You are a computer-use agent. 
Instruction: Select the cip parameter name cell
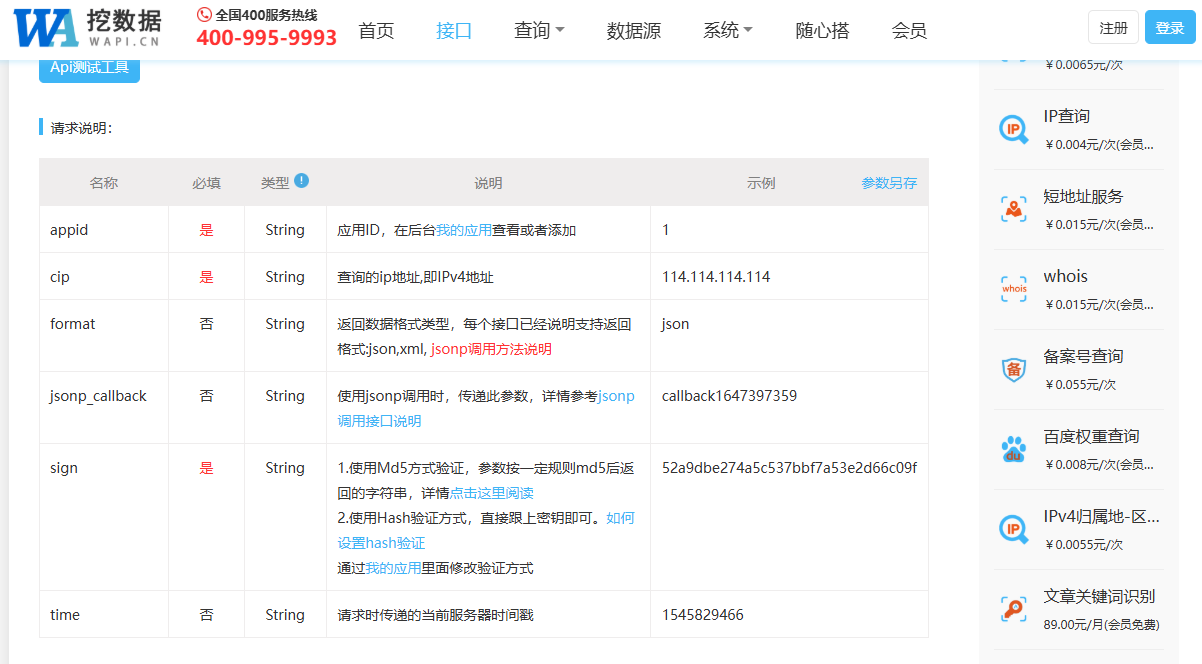[104, 277]
